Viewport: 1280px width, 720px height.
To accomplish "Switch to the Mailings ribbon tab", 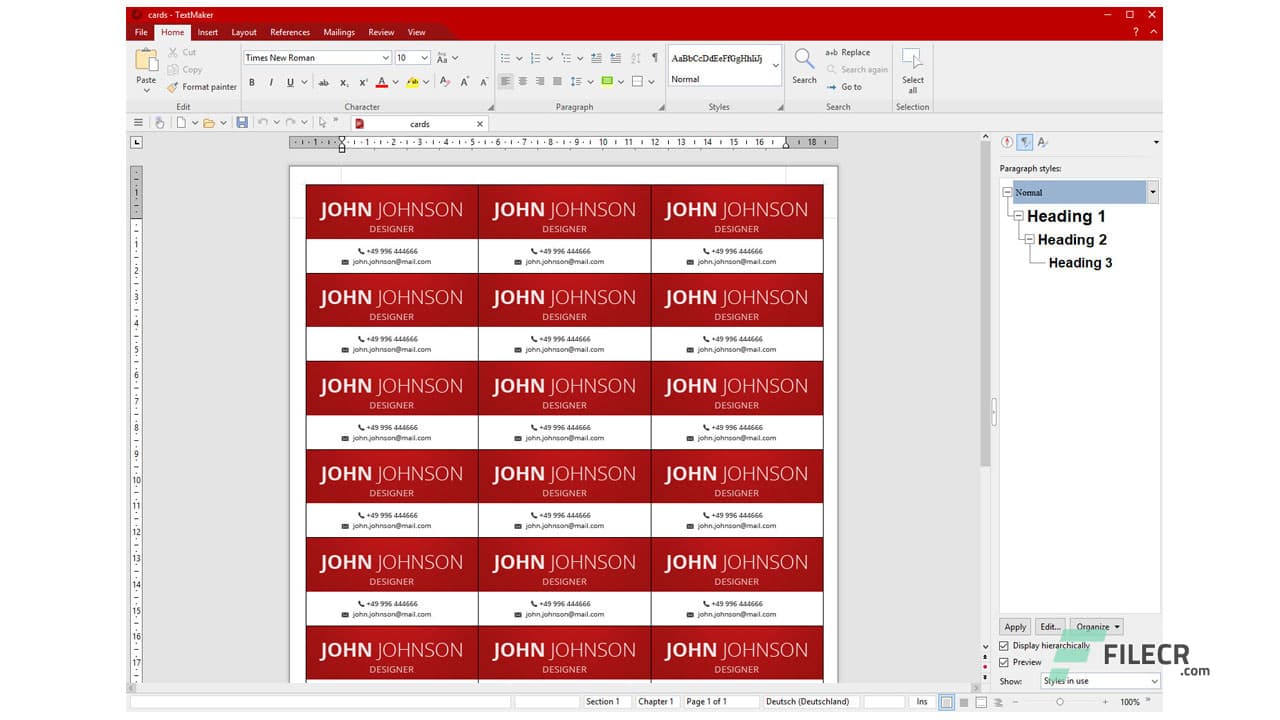I will [339, 32].
